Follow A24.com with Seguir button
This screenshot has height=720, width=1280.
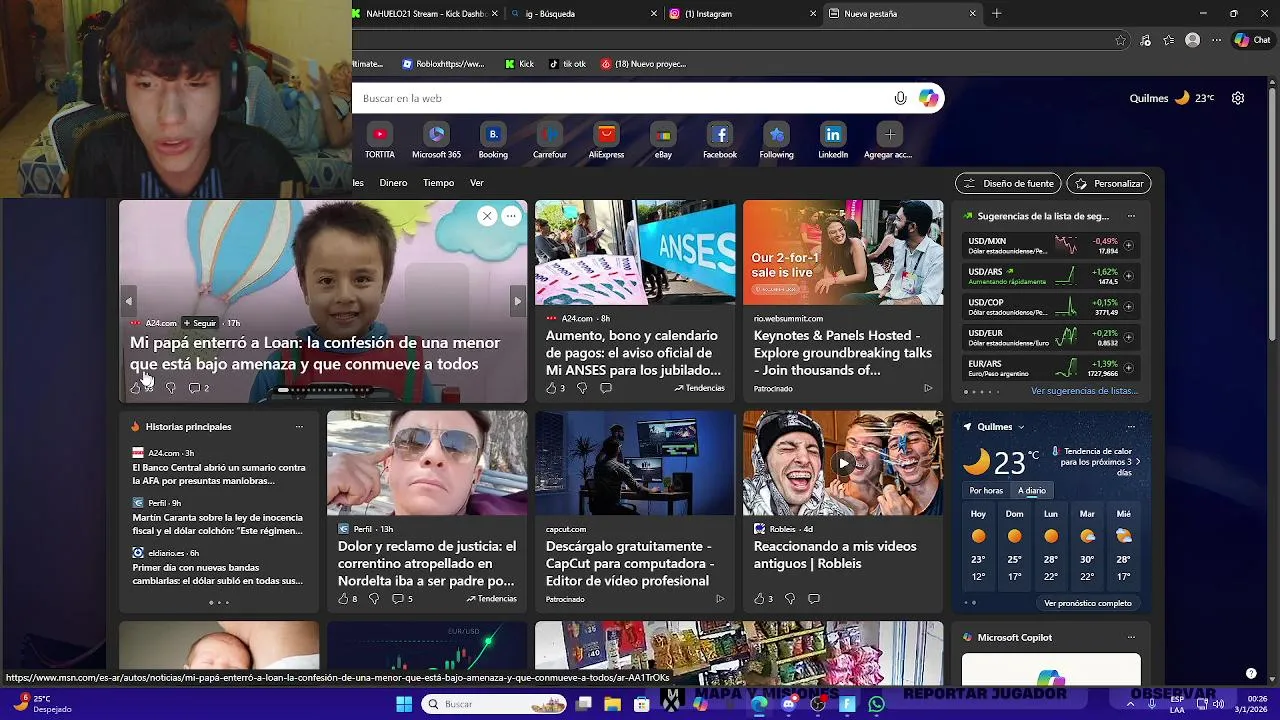pos(200,323)
